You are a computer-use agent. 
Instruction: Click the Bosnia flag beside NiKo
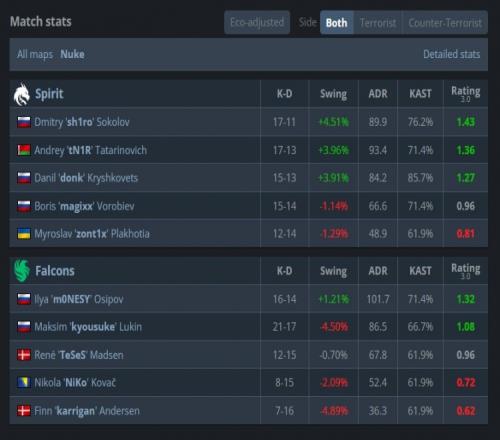tap(24, 382)
